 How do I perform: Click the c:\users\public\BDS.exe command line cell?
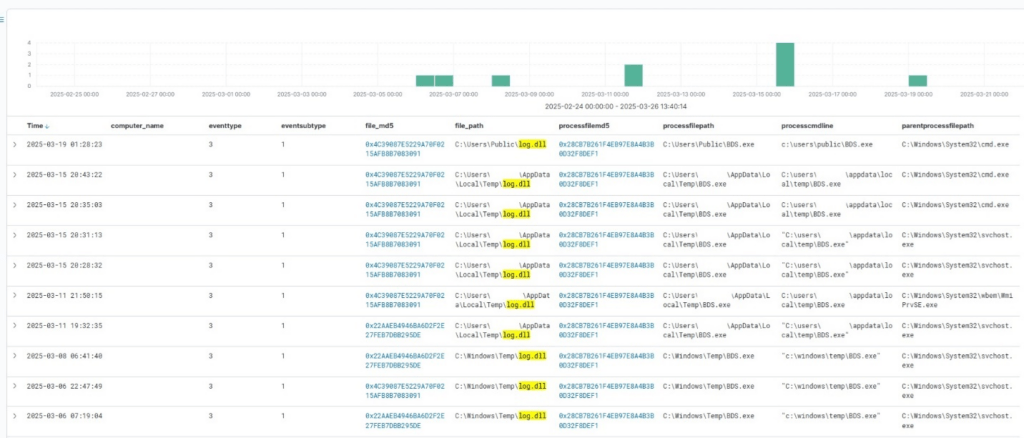tap(827, 144)
